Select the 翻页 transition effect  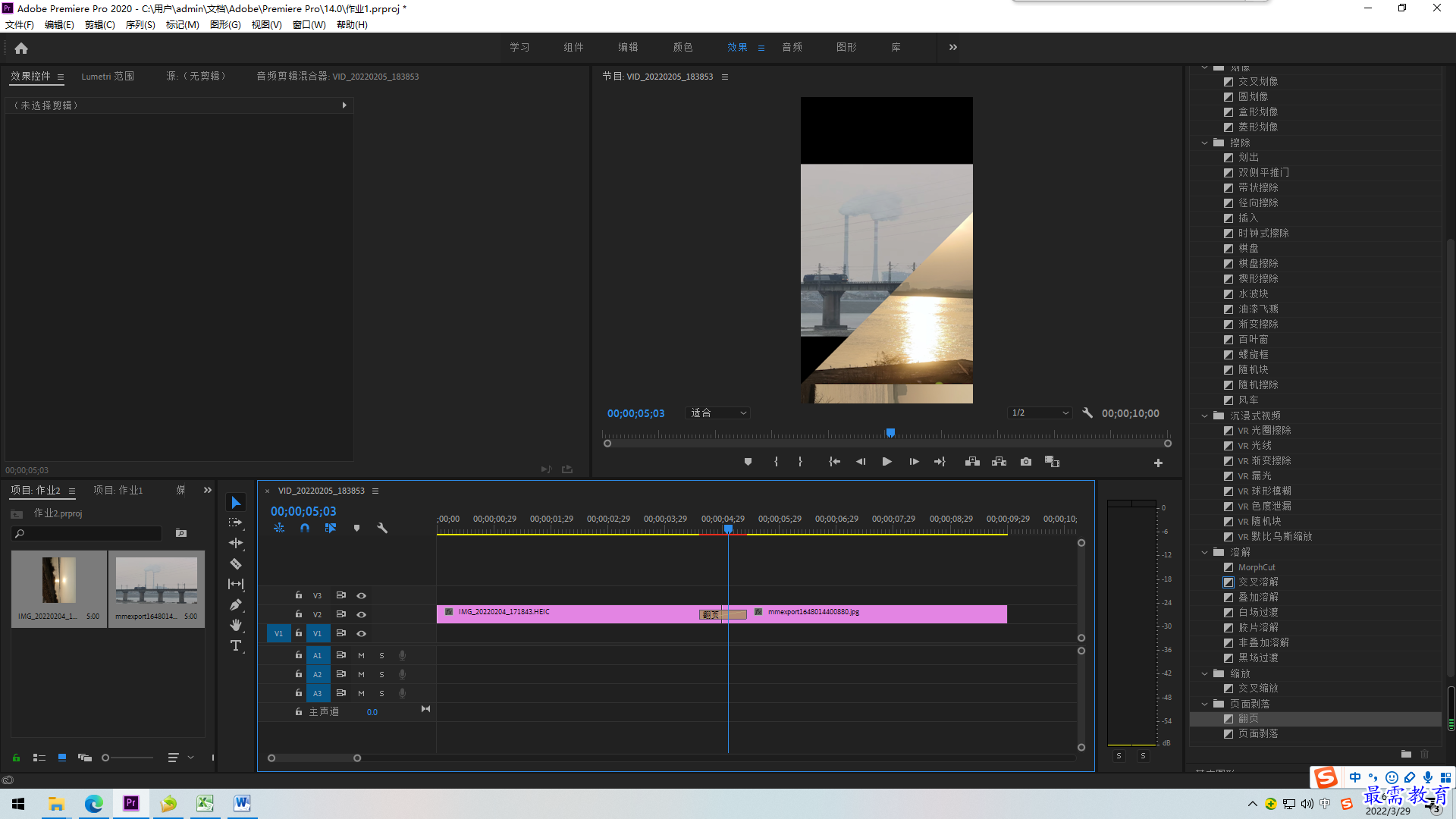click(x=1248, y=719)
